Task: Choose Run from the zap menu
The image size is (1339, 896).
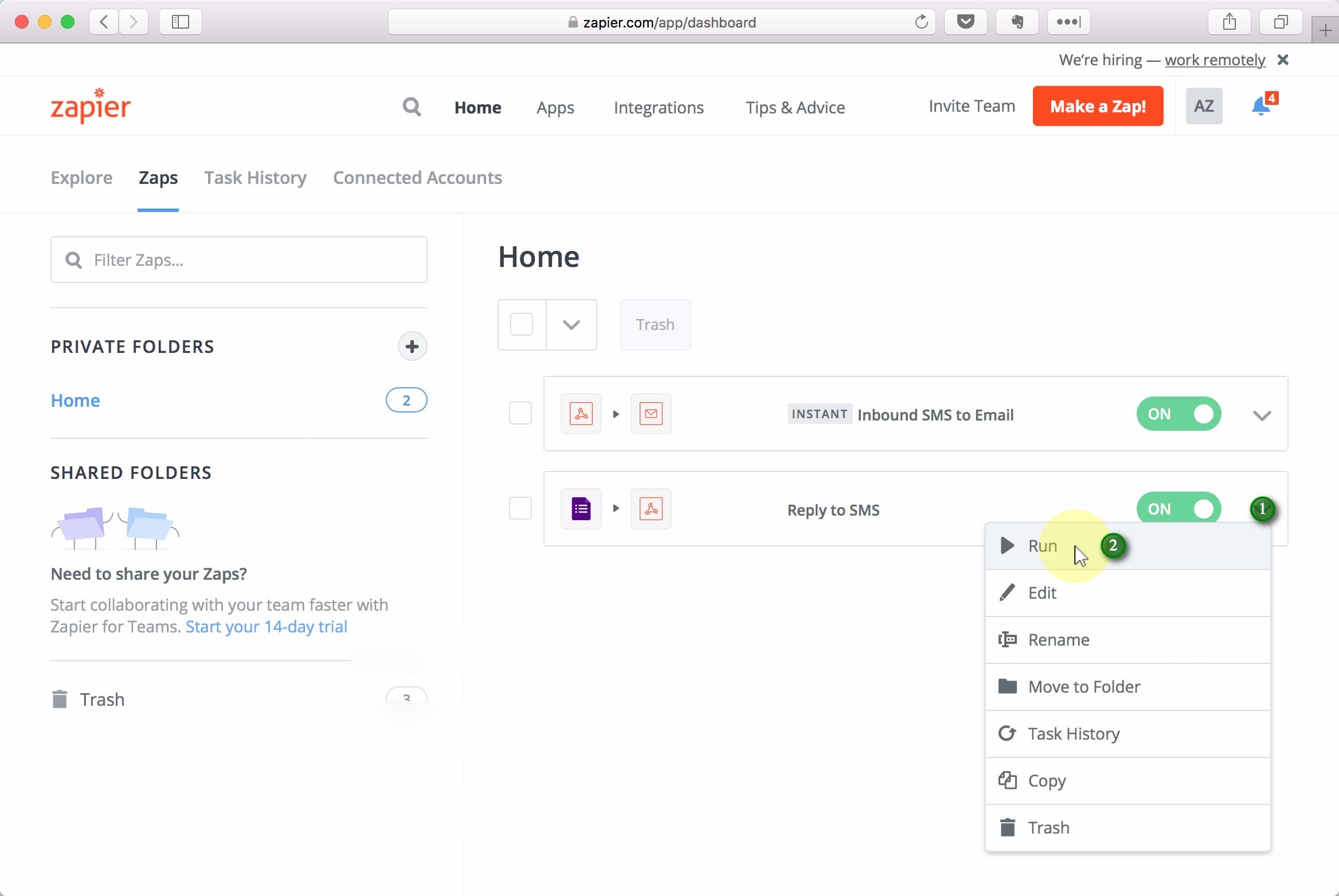Action: (x=1127, y=545)
